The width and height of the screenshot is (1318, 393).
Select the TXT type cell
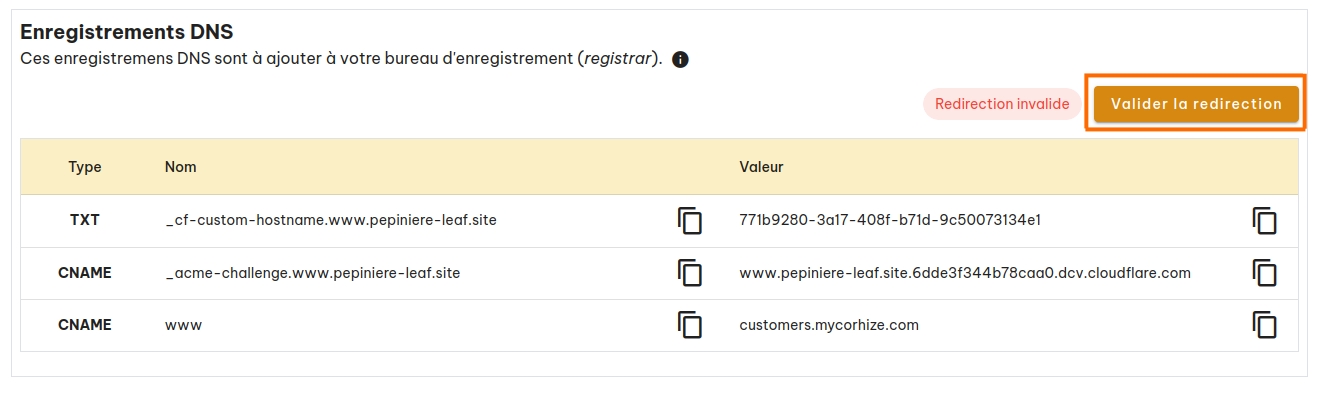(x=85, y=220)
